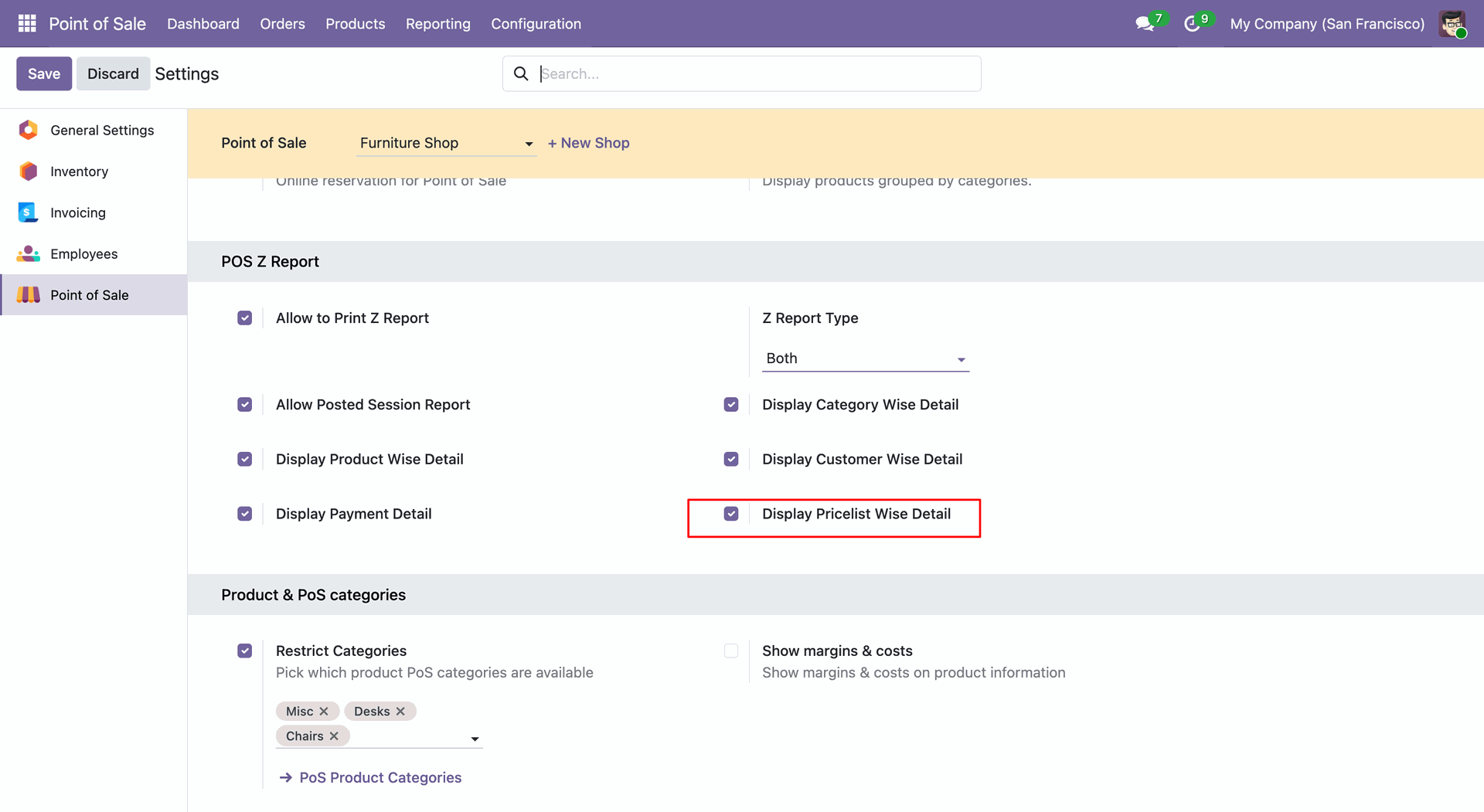Screen dimensions: 1484x812
Task: Click the Invoicing sidebar icon
Action: pyautogui.click(x=29, y=212)
